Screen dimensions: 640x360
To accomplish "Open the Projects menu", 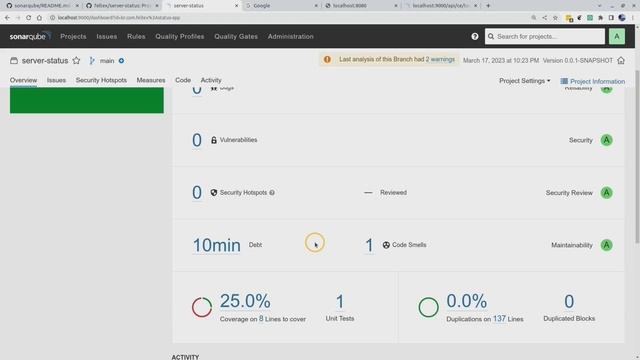I will [x=73, y=36].
